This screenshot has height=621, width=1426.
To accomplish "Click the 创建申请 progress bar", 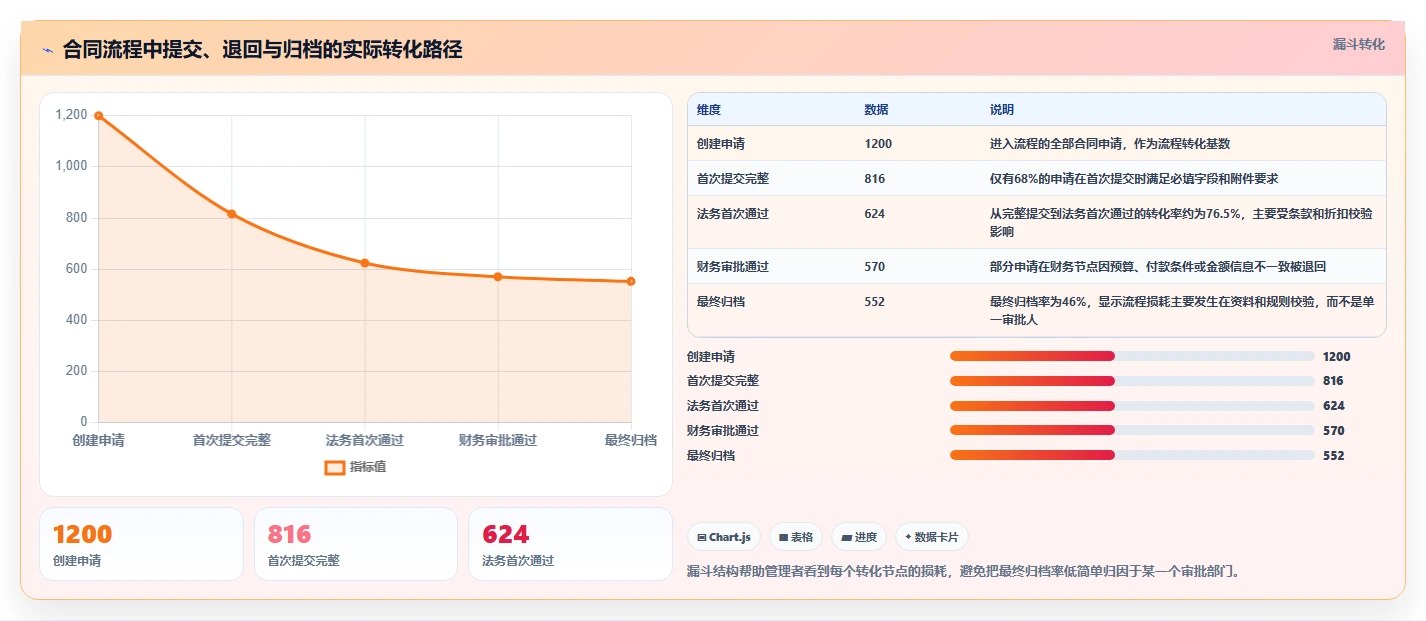I will [x=1132, y=356].
